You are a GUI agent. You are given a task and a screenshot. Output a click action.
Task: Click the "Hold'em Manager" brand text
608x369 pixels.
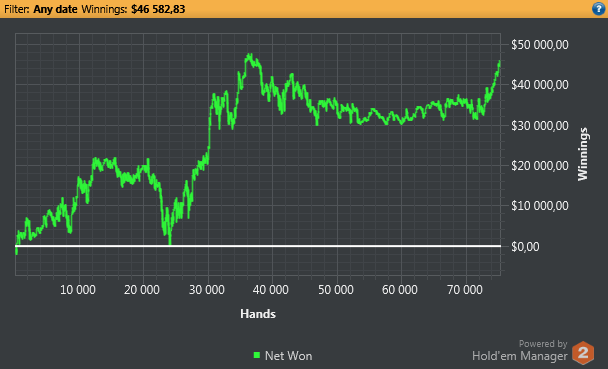pyautogui.click(x=520, y=355)
